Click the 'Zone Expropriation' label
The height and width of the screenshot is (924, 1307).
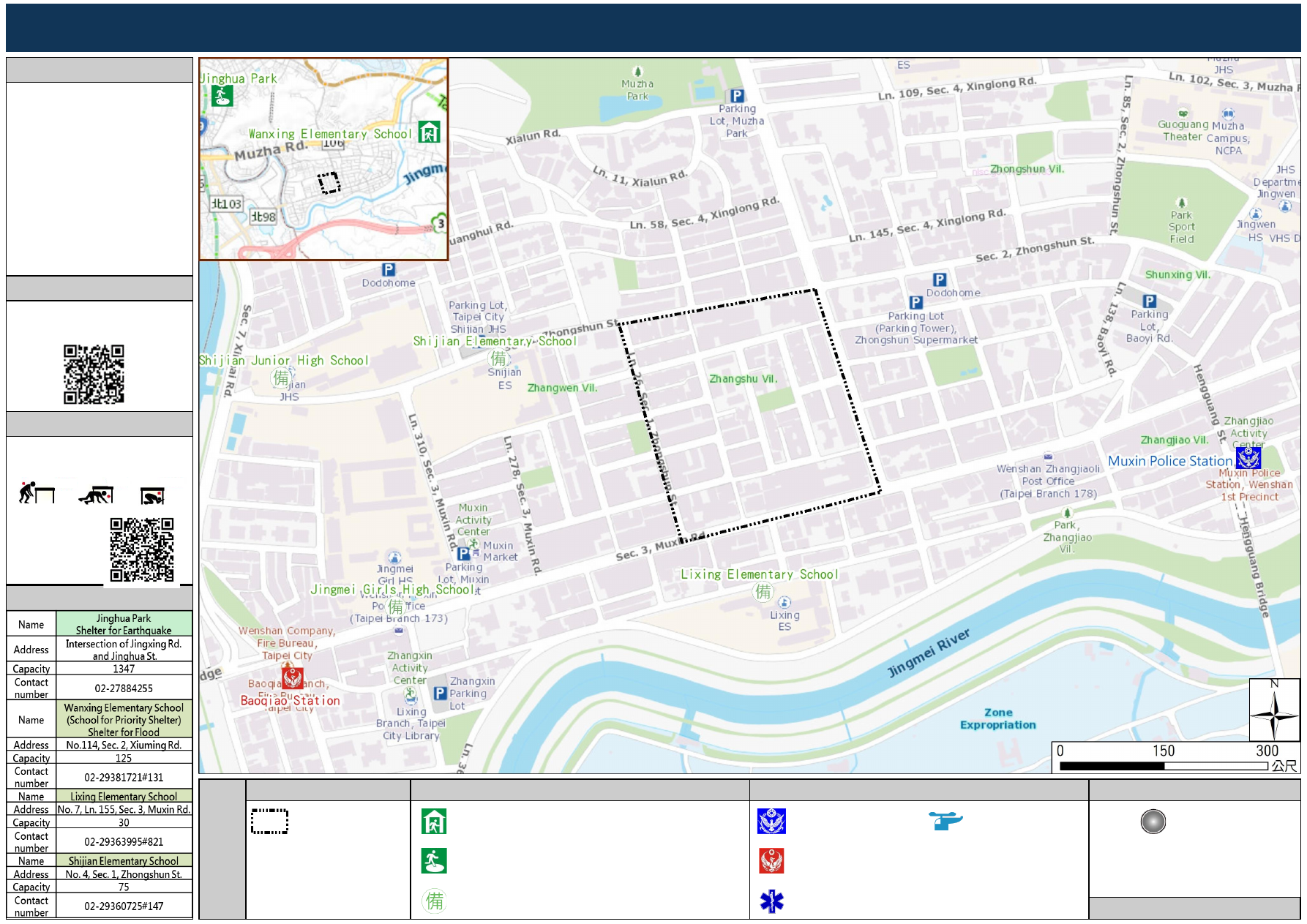click(998, 718)
